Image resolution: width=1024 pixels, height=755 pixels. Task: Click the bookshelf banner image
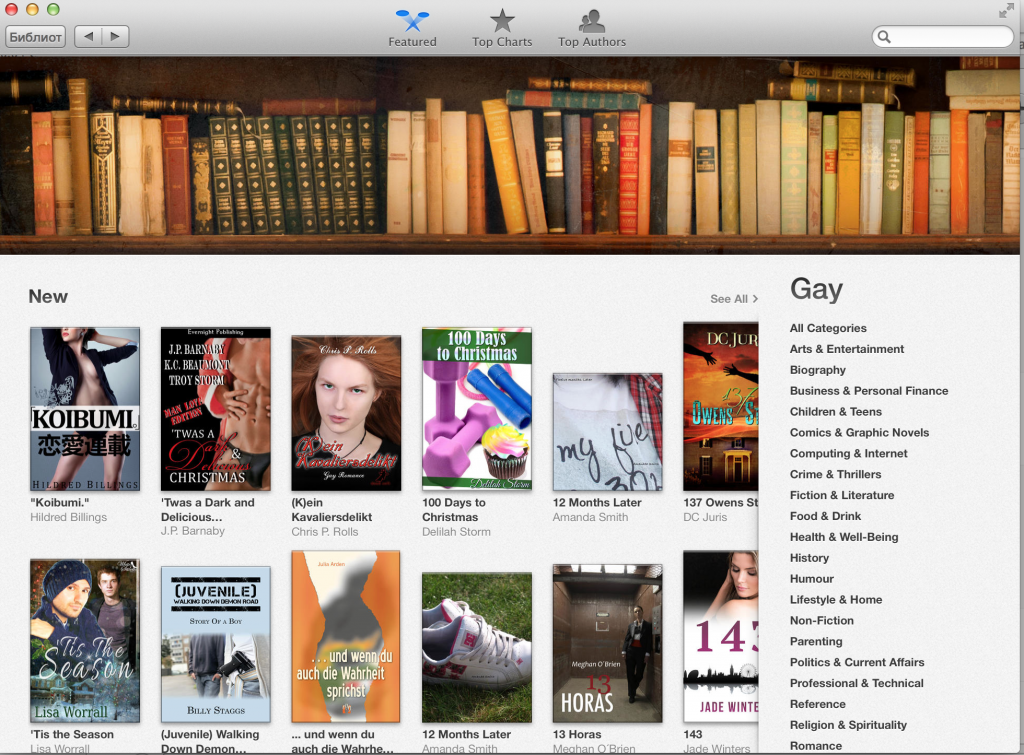coord(509,155)
